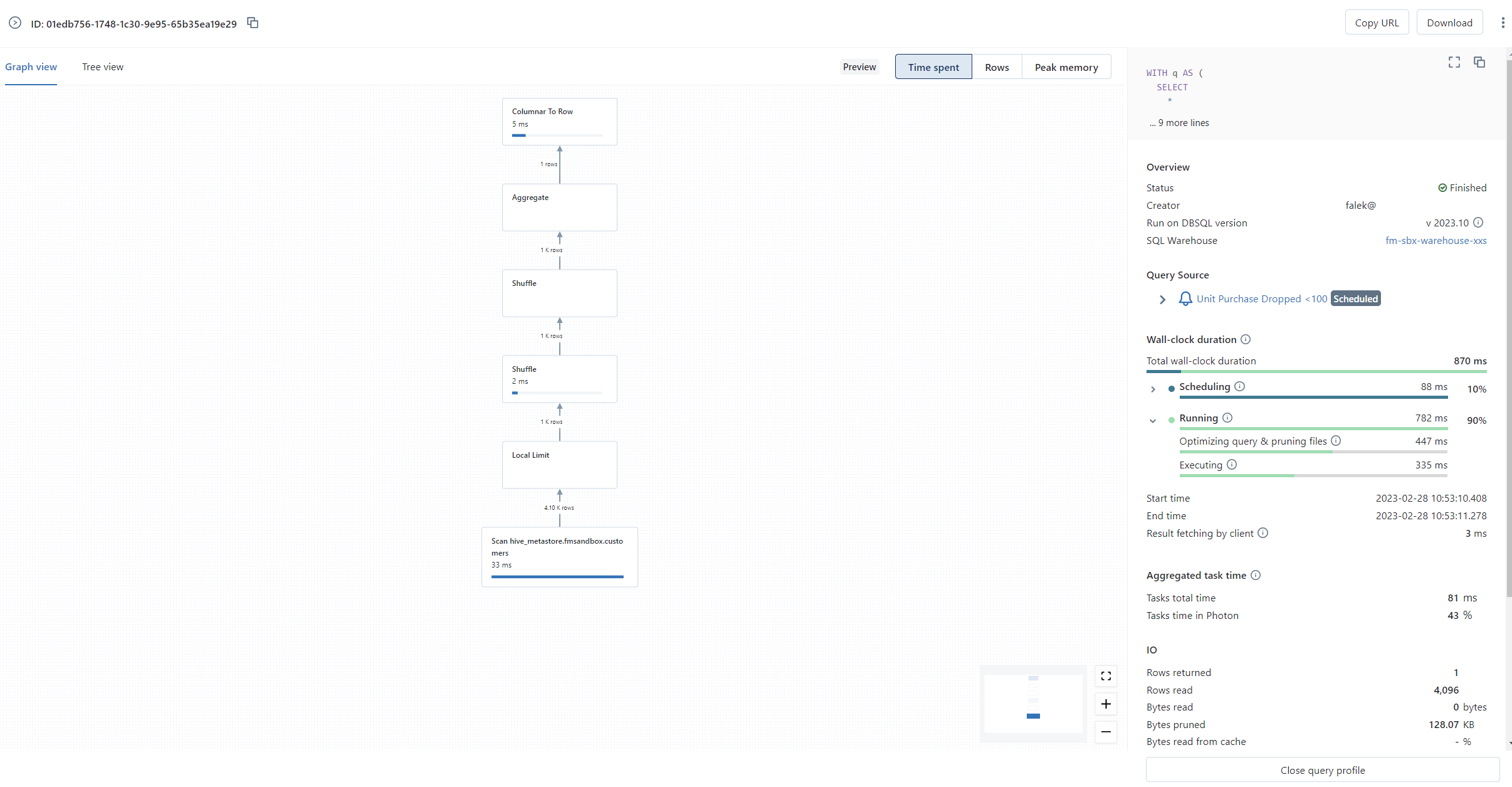Switch to Tree view
Image resolution: width=1512 pixels, height=787 pixels.
click(103, 66)
